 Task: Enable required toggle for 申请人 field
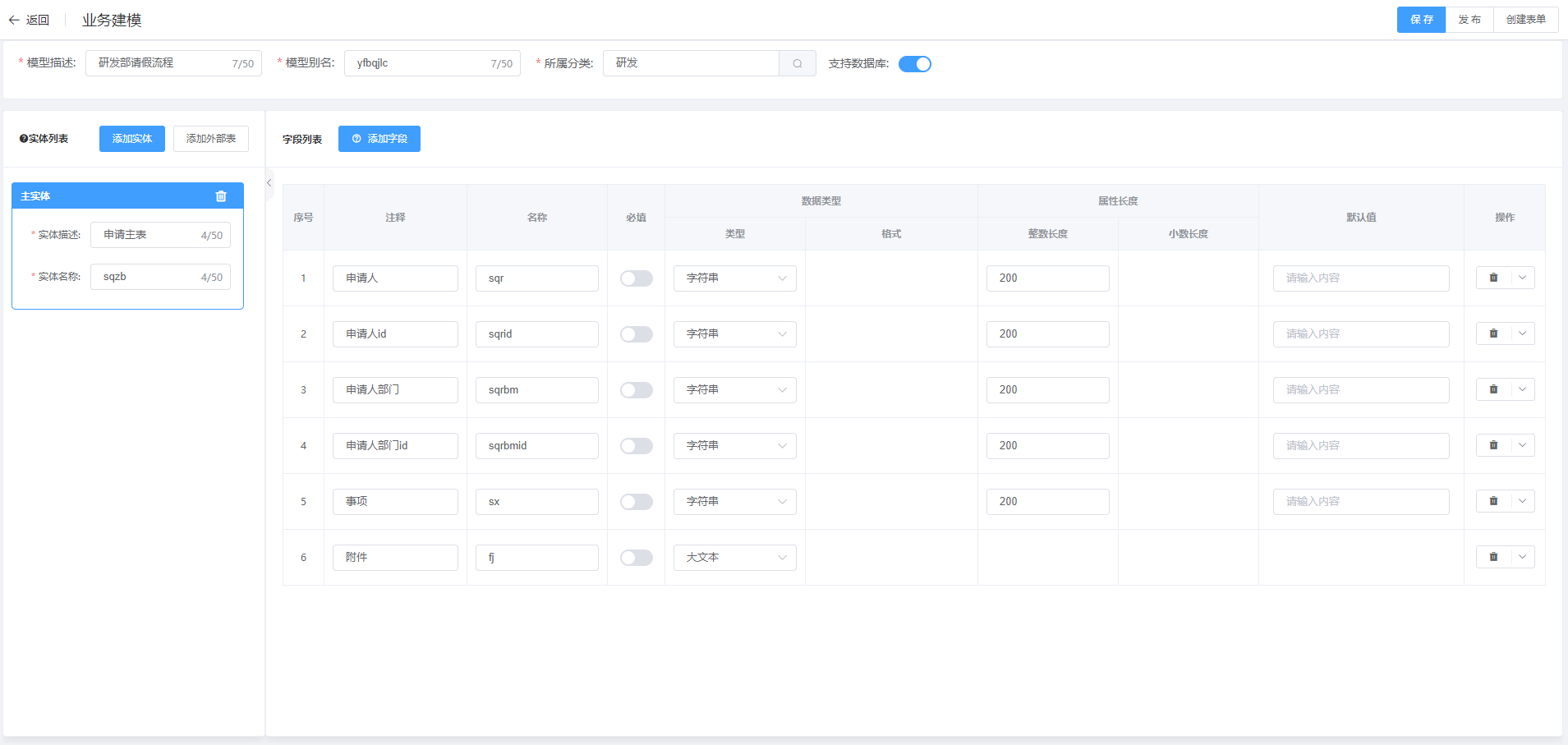point(636,278)
